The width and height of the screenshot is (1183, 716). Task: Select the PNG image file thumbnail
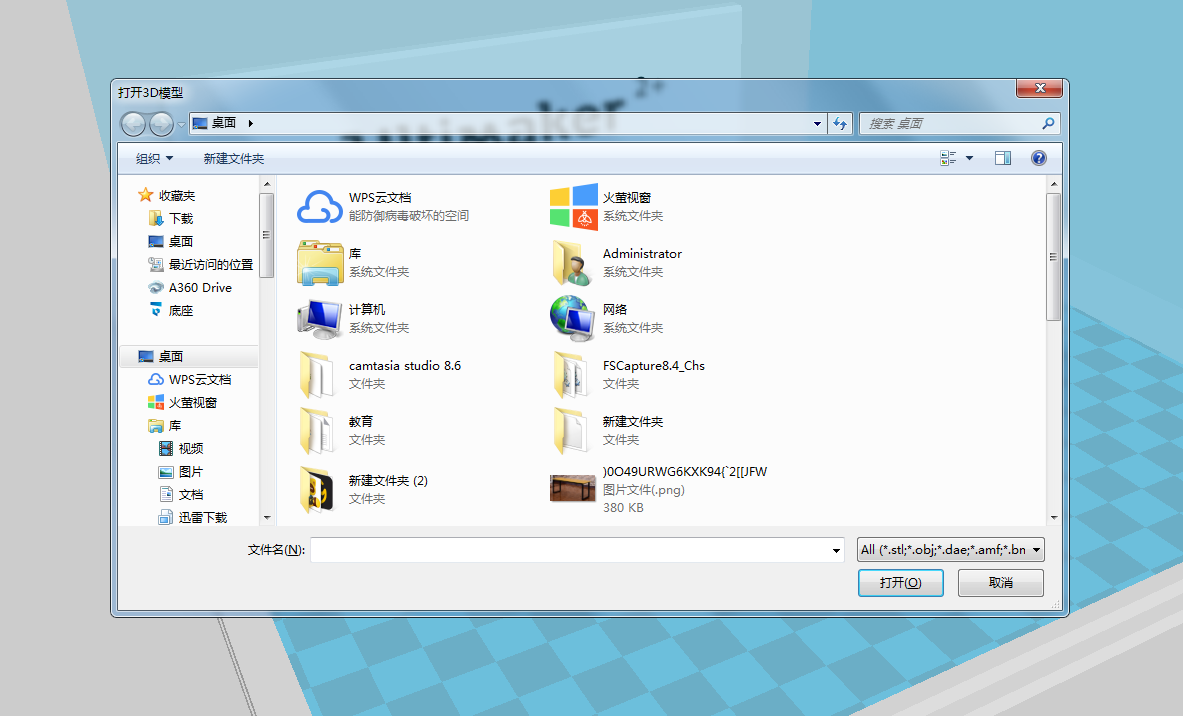click(x=574, y=488)
